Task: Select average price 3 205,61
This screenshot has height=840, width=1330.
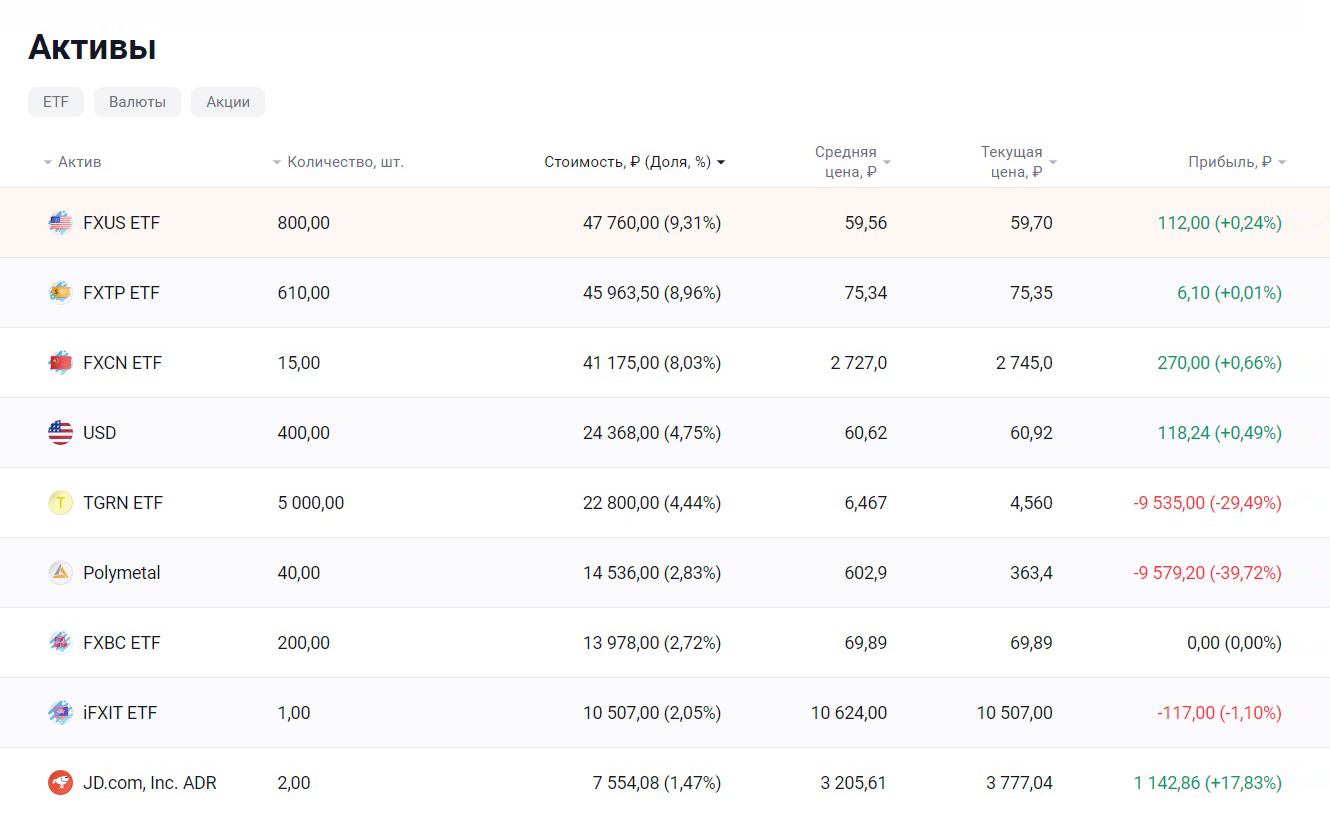Action: [x=854, y=783]
